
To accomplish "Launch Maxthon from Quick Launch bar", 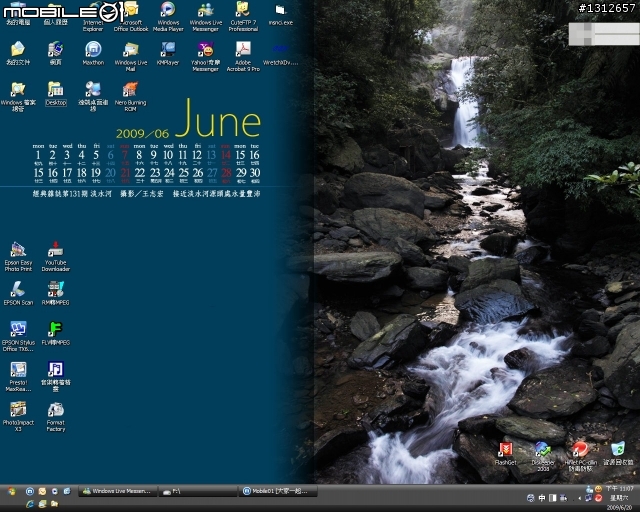I will 29,491.
